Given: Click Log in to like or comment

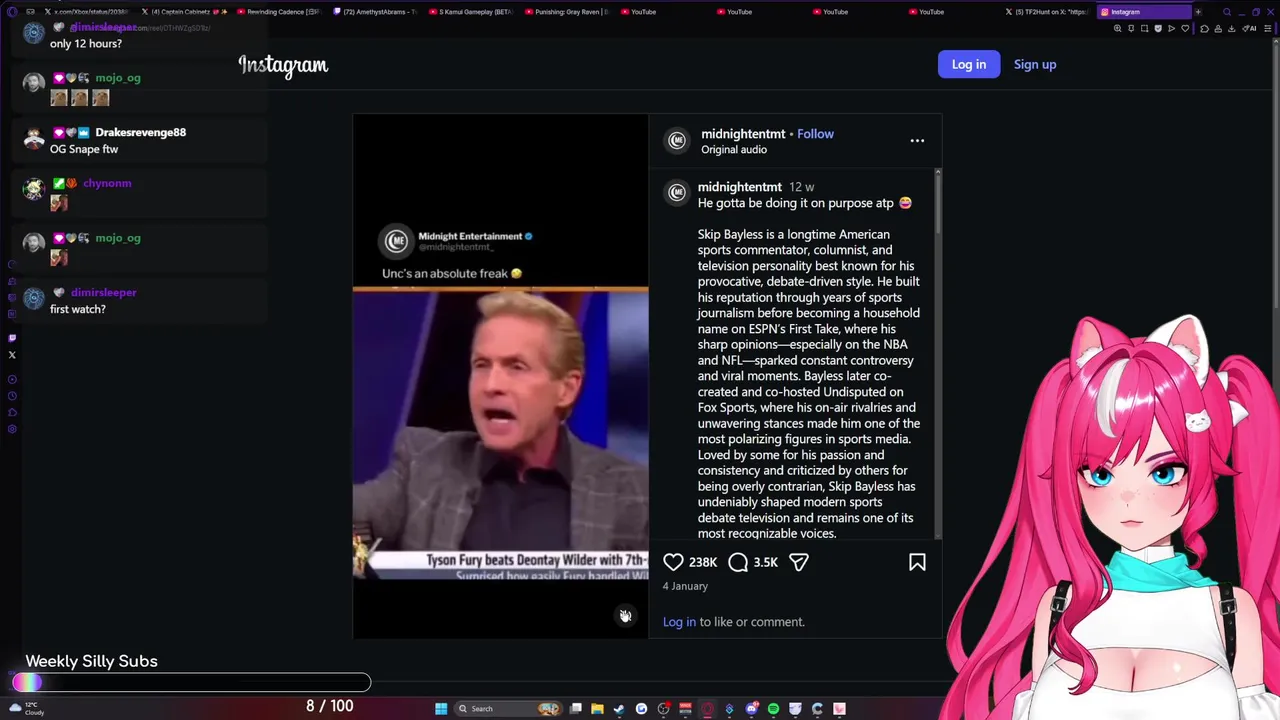Looking at the screenshot, I should tap(679, 622).
